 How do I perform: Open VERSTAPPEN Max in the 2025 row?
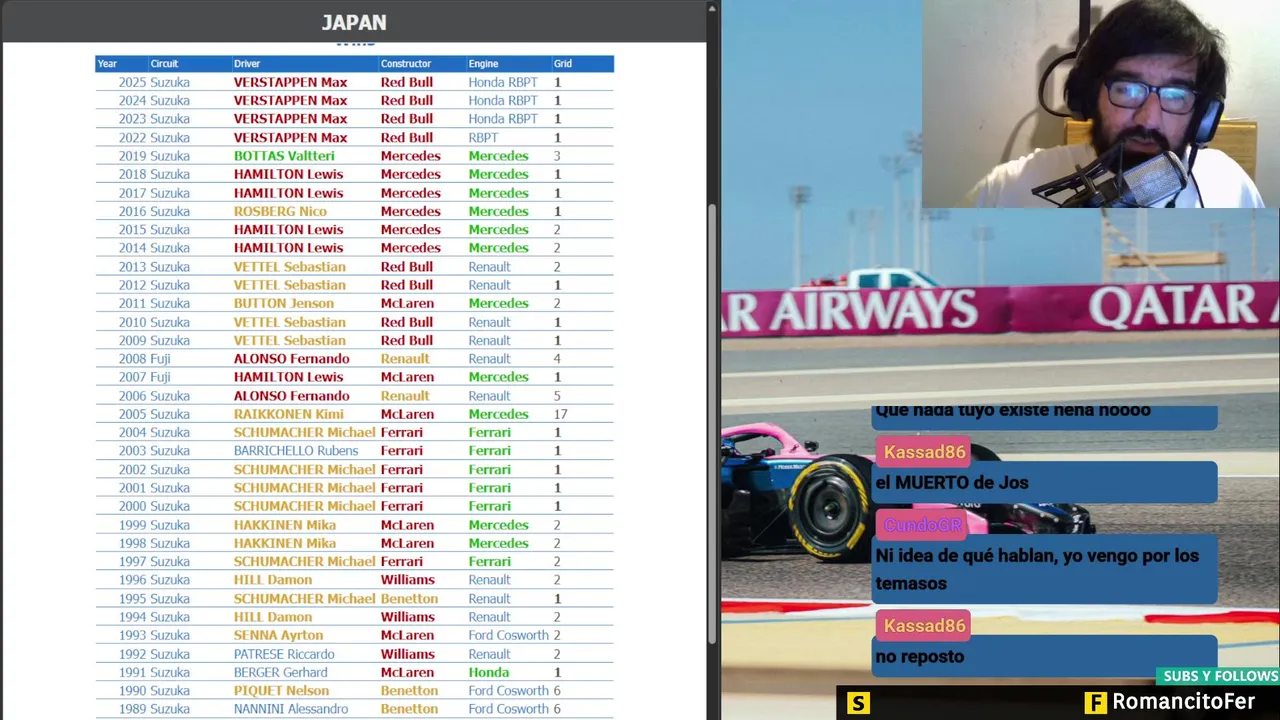pos(290,82)
